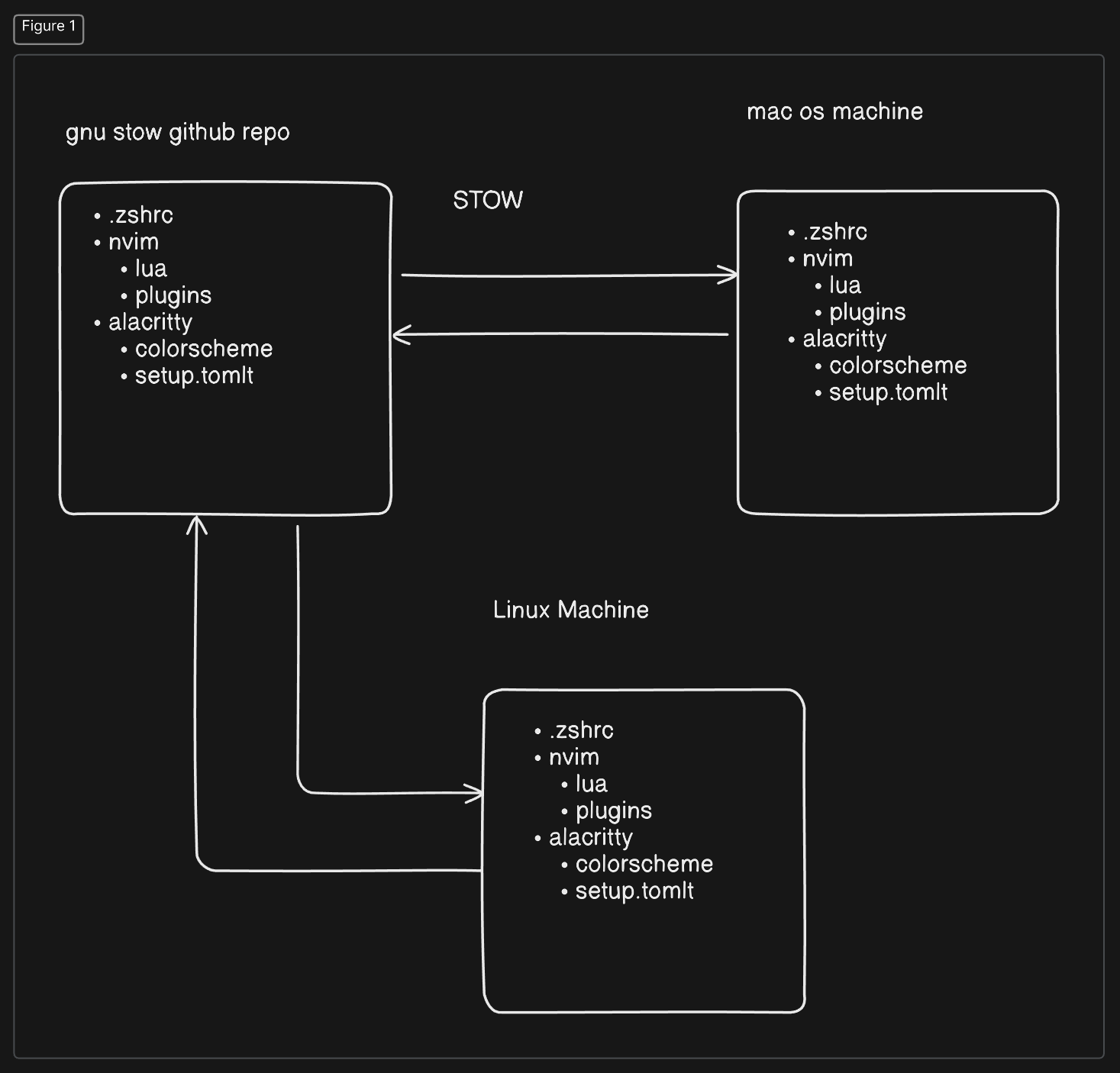Click alacritty in the mac os machine box
This screenshot has height=1073, width=1120.
(844, 340)
